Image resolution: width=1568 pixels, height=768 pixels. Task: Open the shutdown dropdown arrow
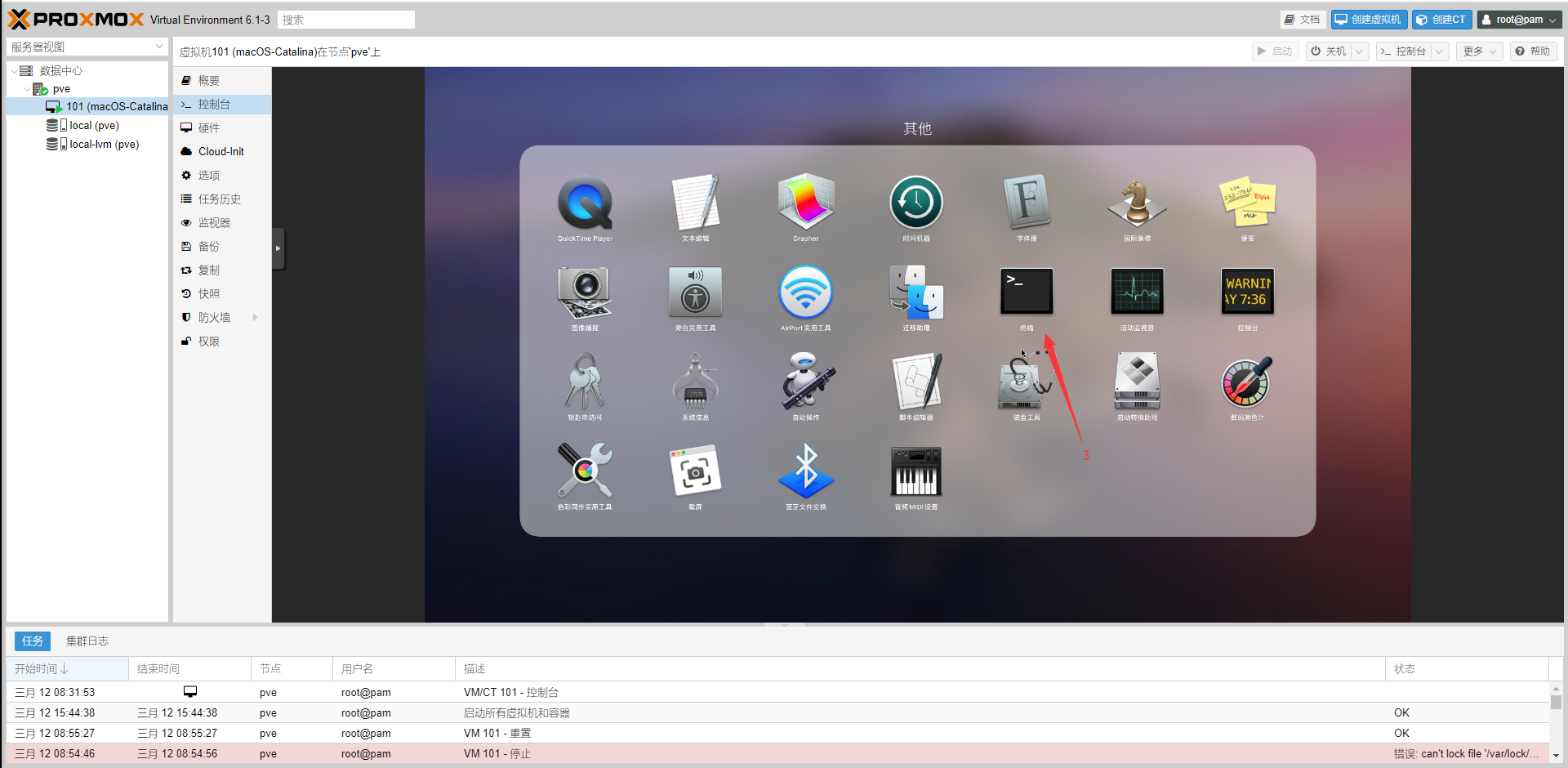1359,51
